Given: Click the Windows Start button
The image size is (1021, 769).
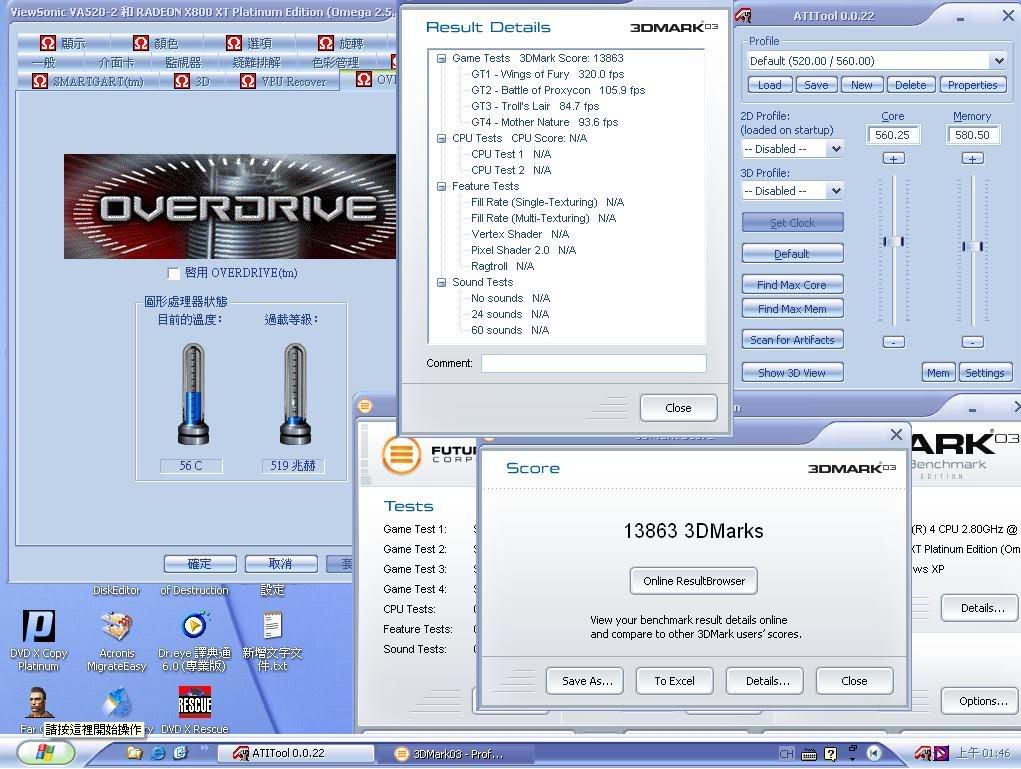Looking at the screenshot, I should click(46, 753).
